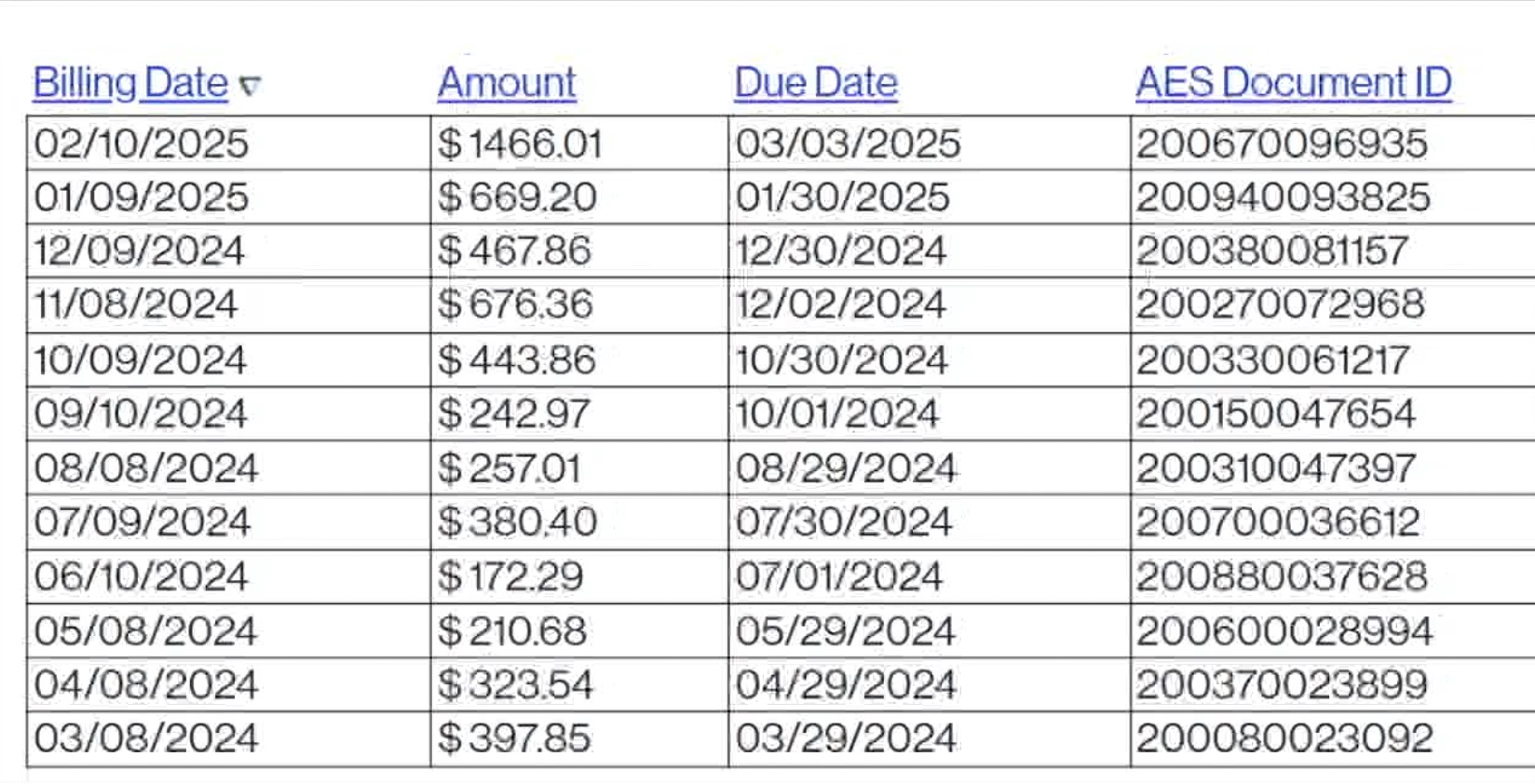Select the 06/10/2024 billing date cell
The height and width of the screenshot is (784, 1535).
(x=229, y=576)
